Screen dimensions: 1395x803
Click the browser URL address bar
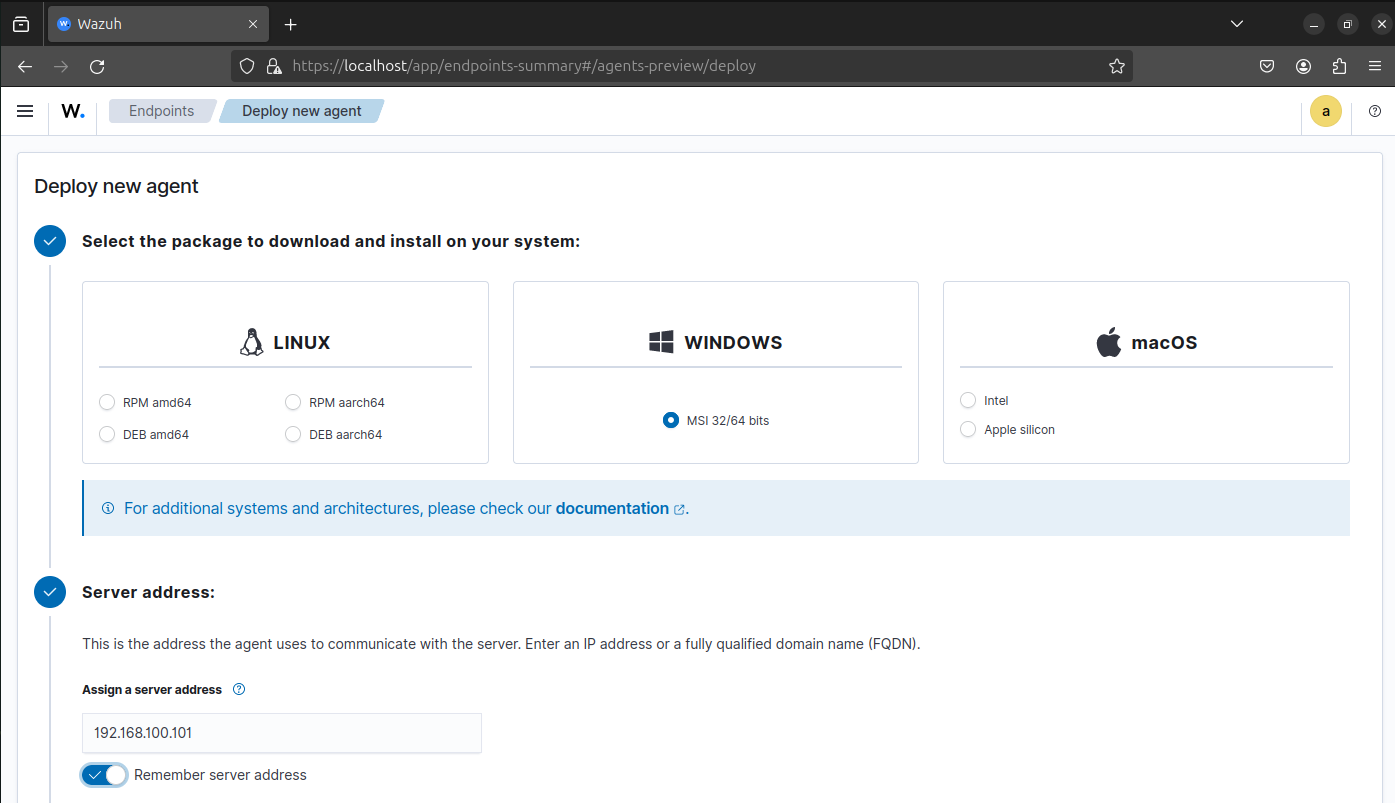click(680, 66)
